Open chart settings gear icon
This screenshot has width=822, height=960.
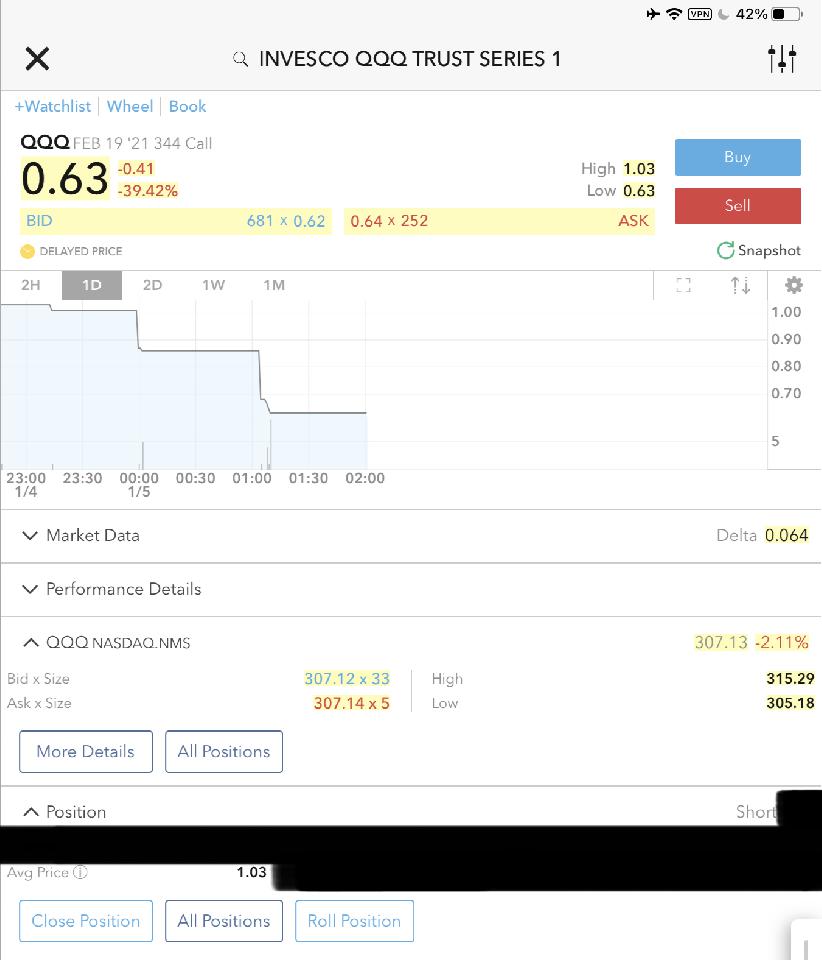point(794,285)
